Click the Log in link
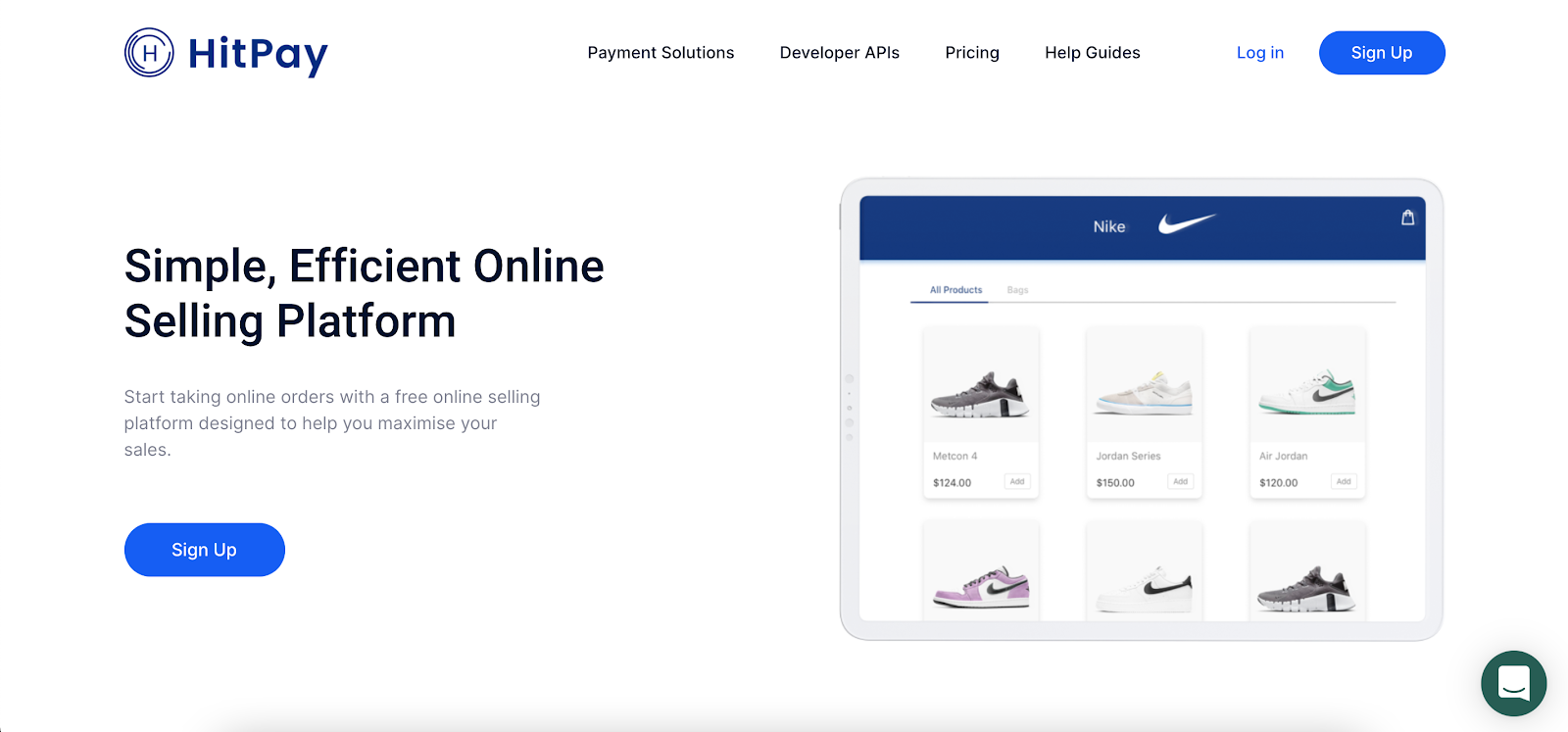The image size is (1568, 732). pos(1259,53)
